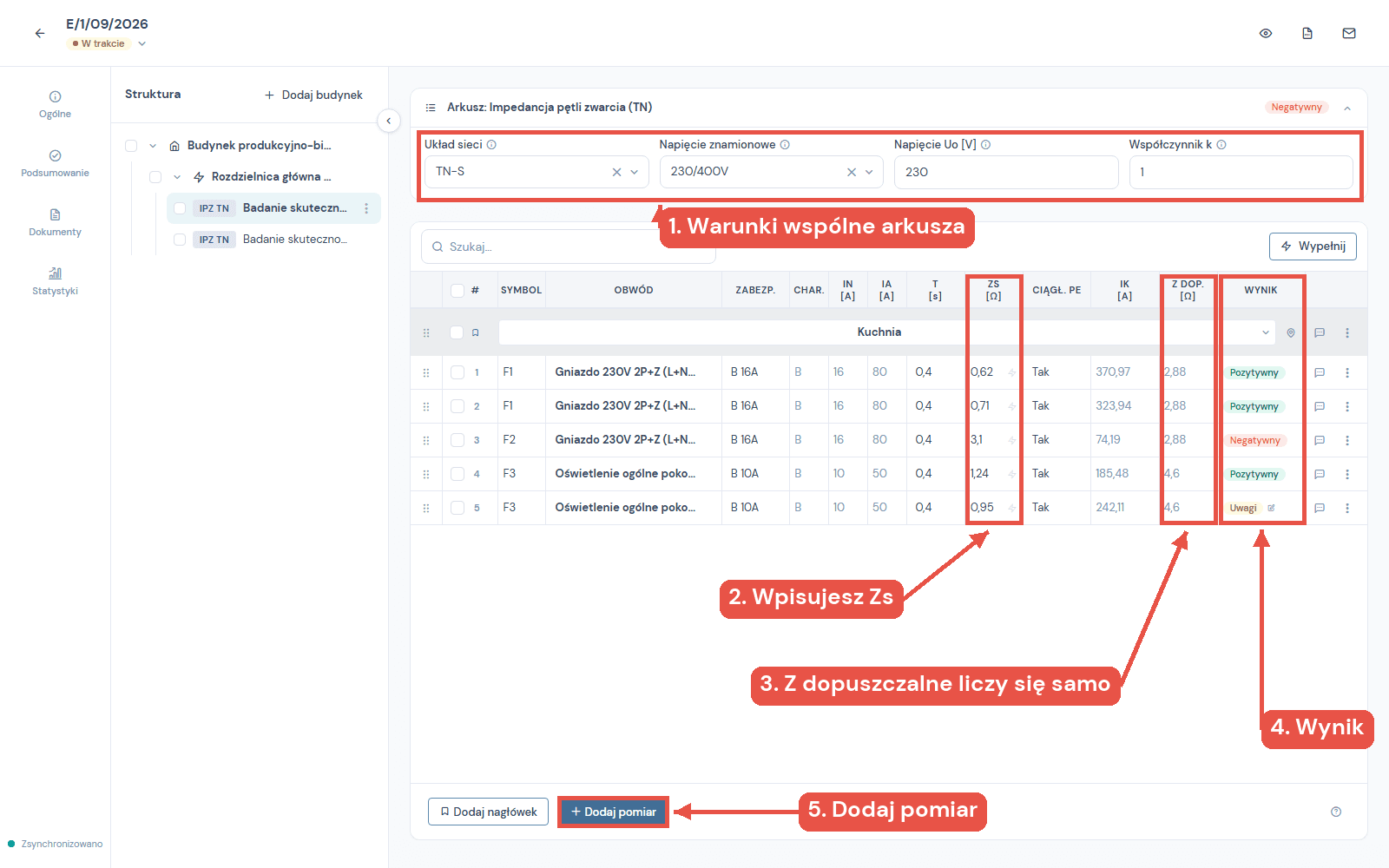Collapse the Budynek produkcyjno-bi... tree node
The height and width of the screenshot is (868, 1389).
click(x=153, y=146)
